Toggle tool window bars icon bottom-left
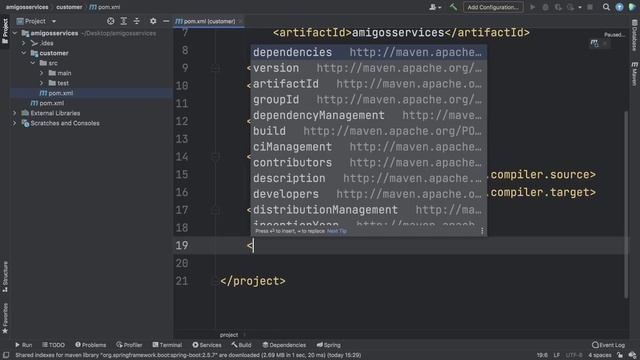 [x=6, y=355]
